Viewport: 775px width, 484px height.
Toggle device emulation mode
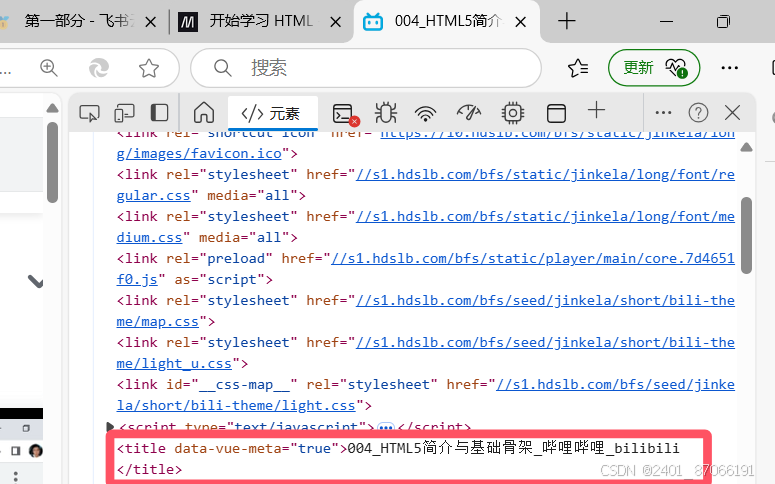pyautogui.click(x=124, y=113)
